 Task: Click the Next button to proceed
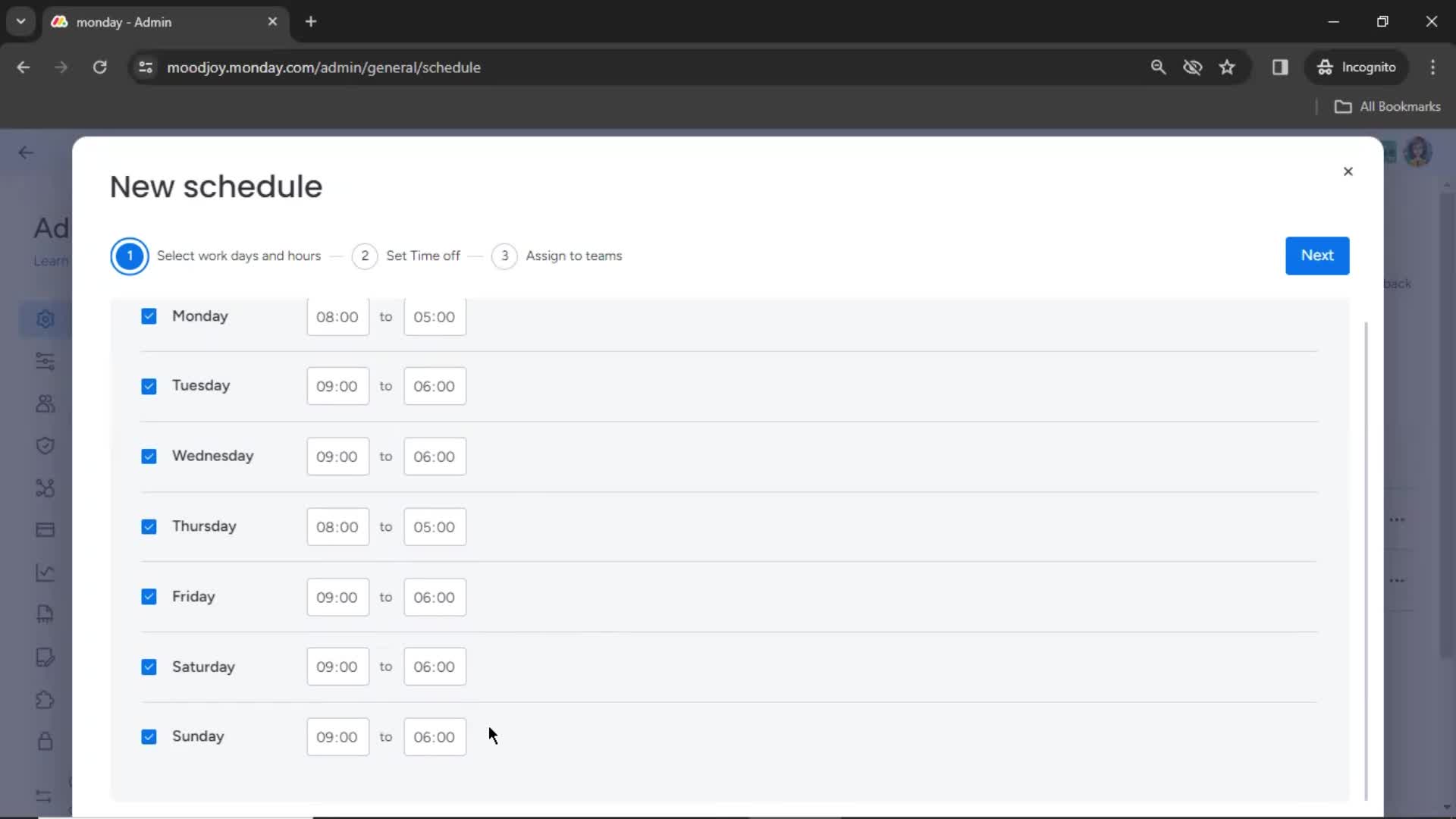1317,255
